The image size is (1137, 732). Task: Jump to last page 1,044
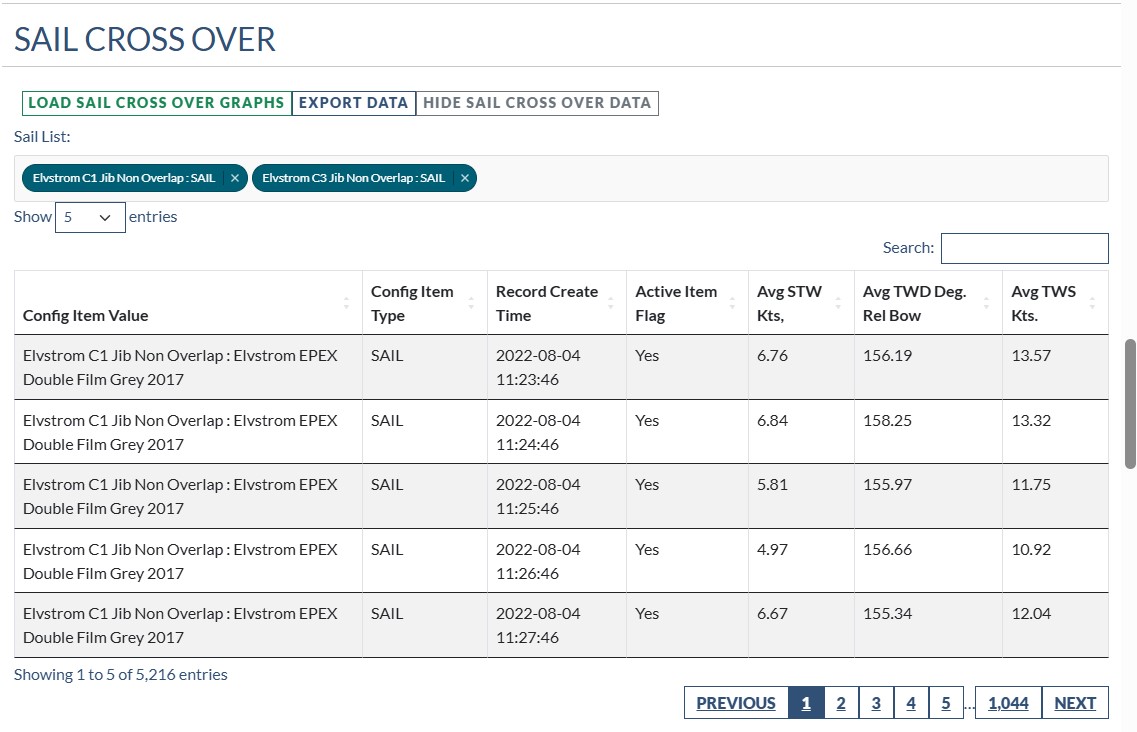coord(1008,703)
